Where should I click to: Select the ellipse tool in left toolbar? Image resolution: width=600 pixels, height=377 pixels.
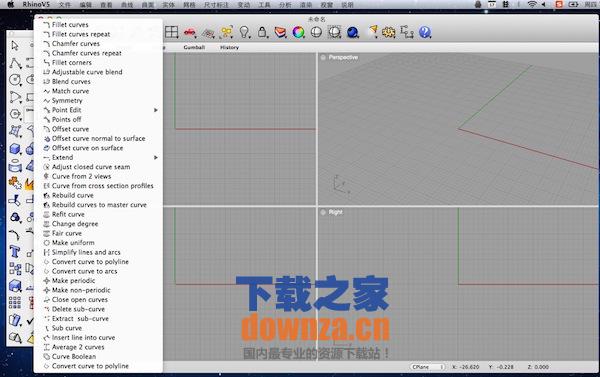click(x=30, y=80)
